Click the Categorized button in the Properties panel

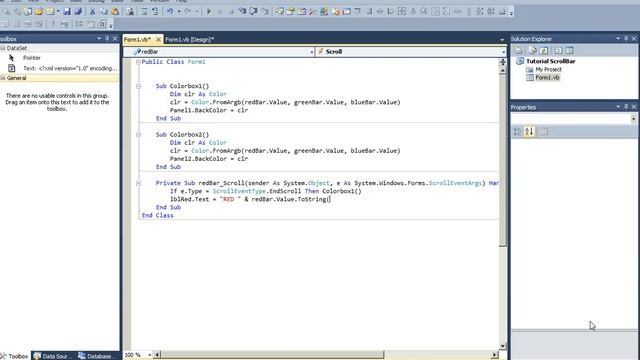coord(517,131)
